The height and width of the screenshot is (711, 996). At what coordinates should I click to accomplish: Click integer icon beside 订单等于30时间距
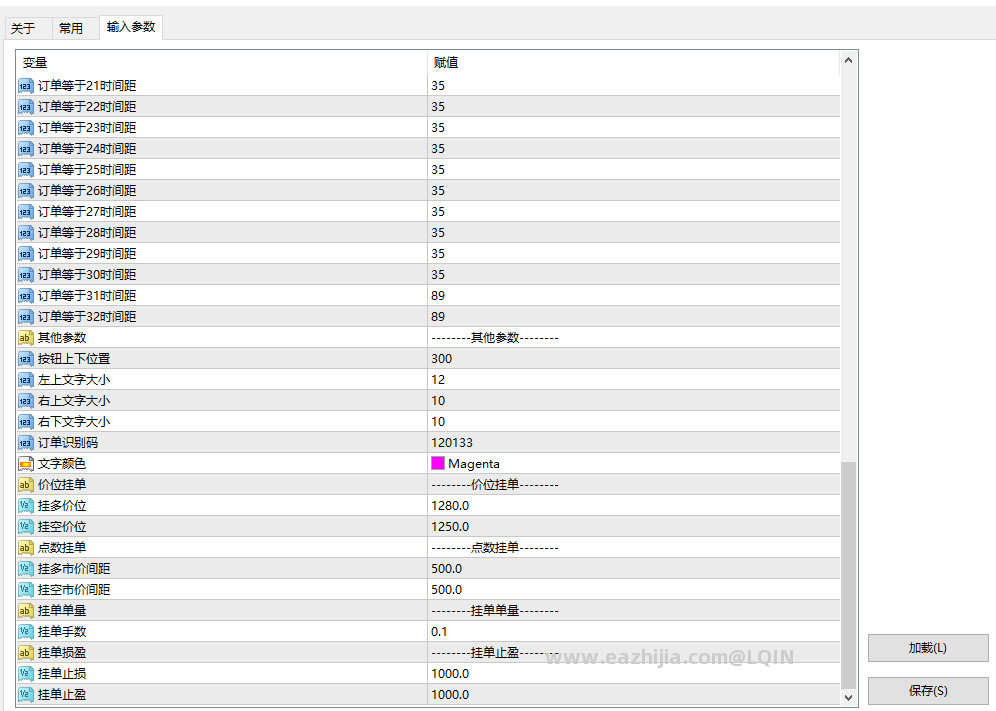(25, 274)
